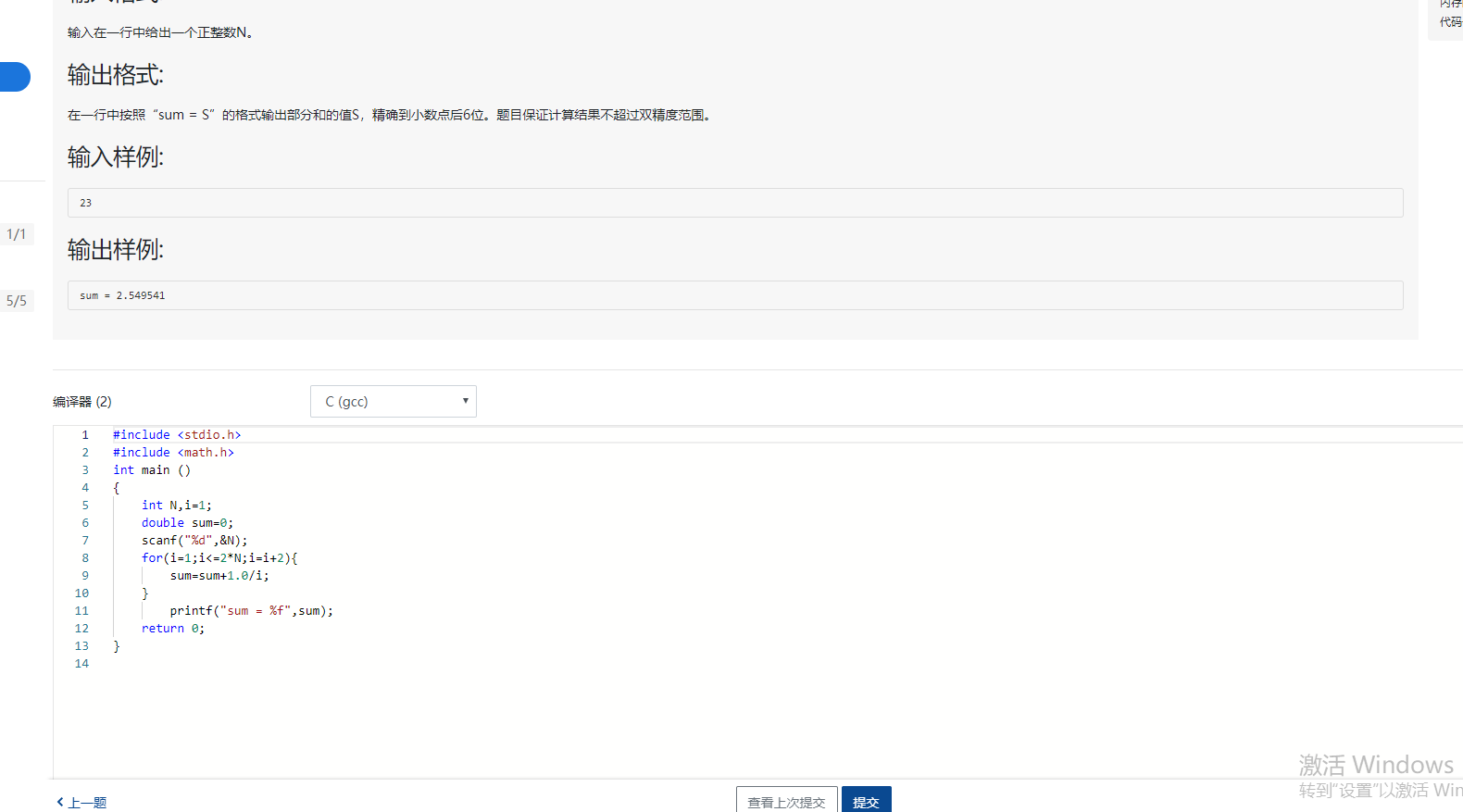Click the 查看上次提交 button
This screenshot has height=812, width=1463.
point(786,800)
